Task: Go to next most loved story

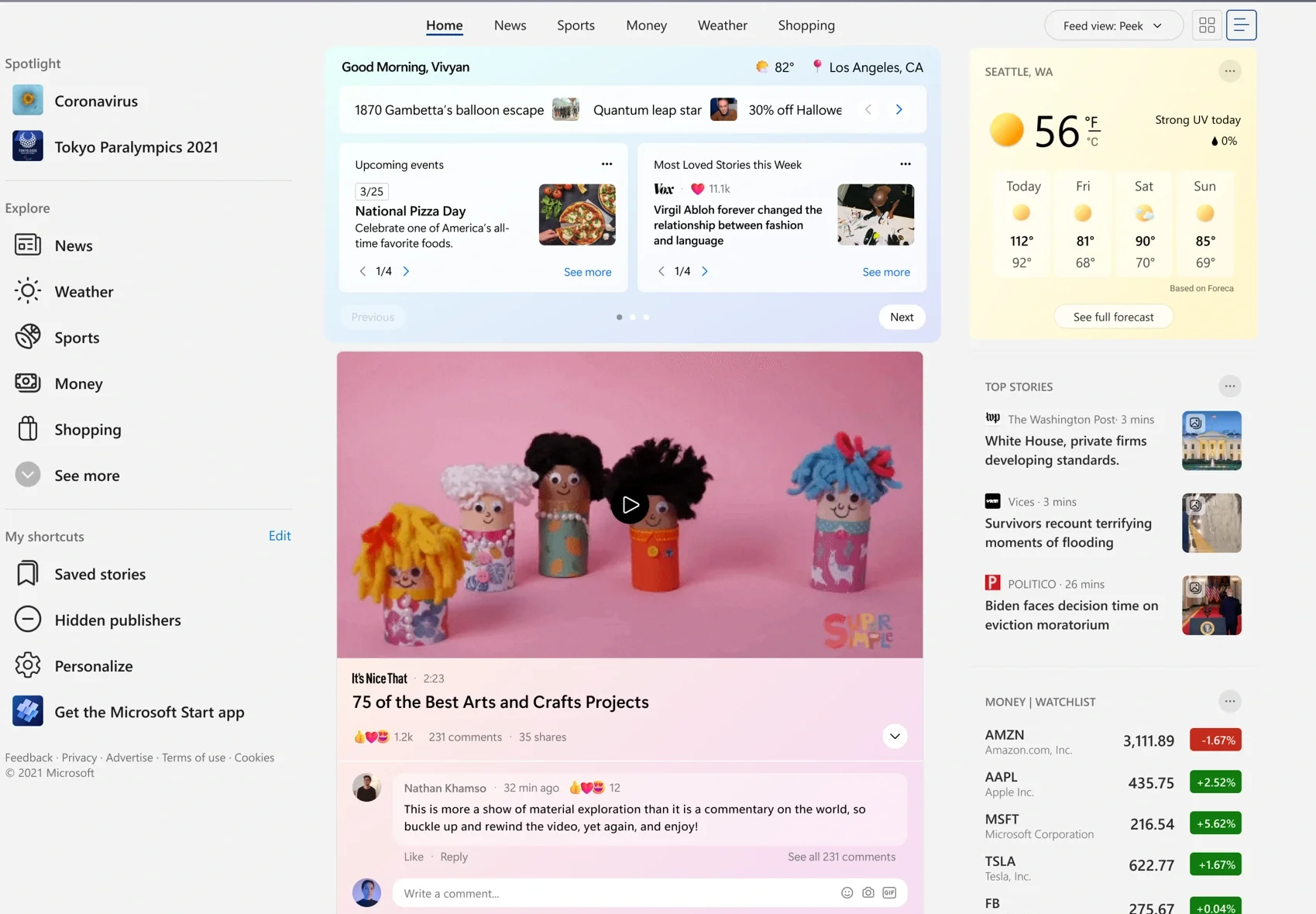Action: point(705,271)
